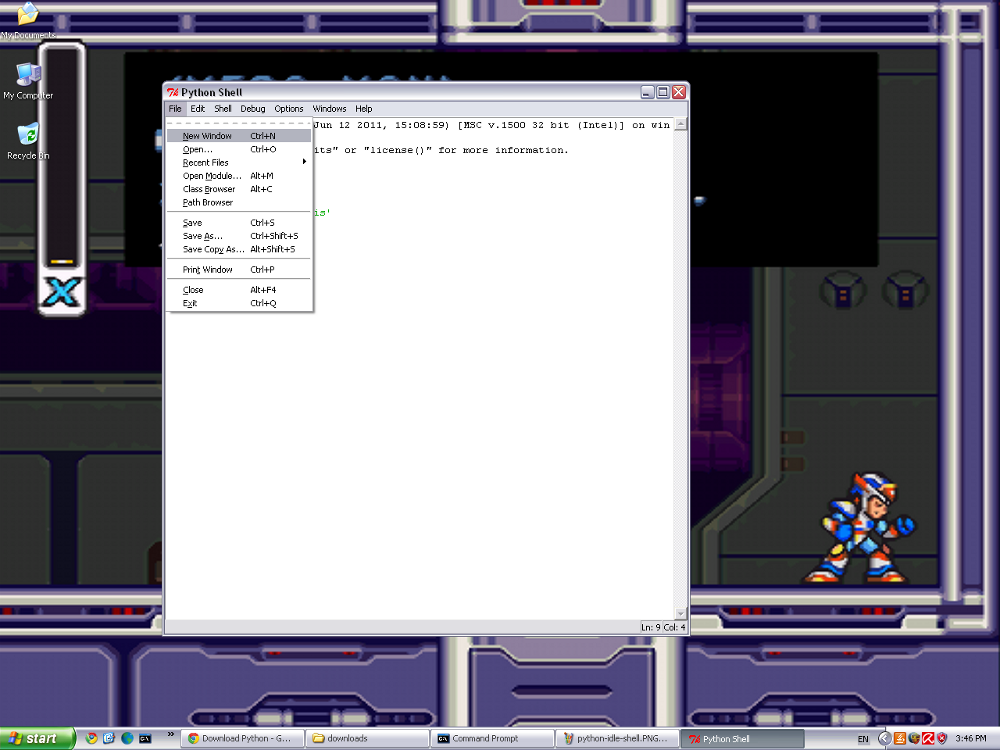Click Exit in the File menu

pyautogui.click(x=190, y=303)
